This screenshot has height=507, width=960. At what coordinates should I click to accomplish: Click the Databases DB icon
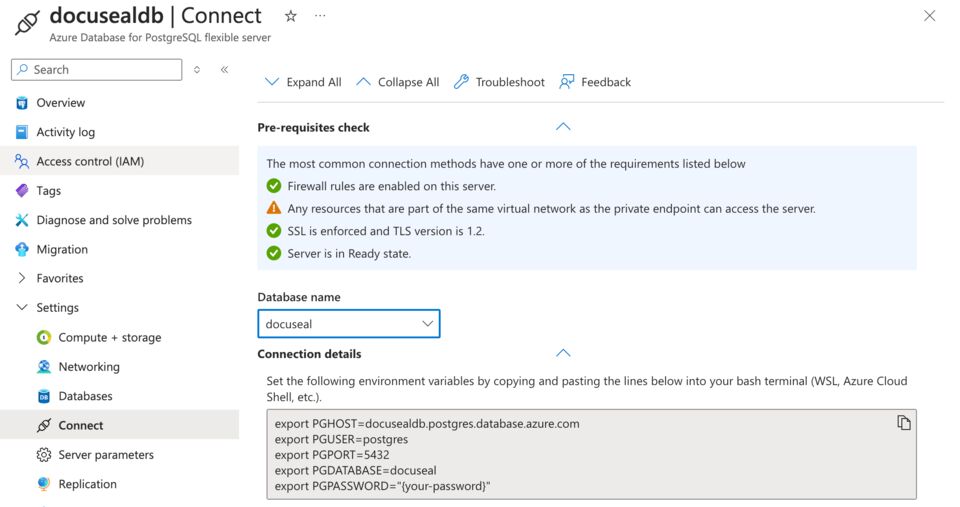[44, 396]
